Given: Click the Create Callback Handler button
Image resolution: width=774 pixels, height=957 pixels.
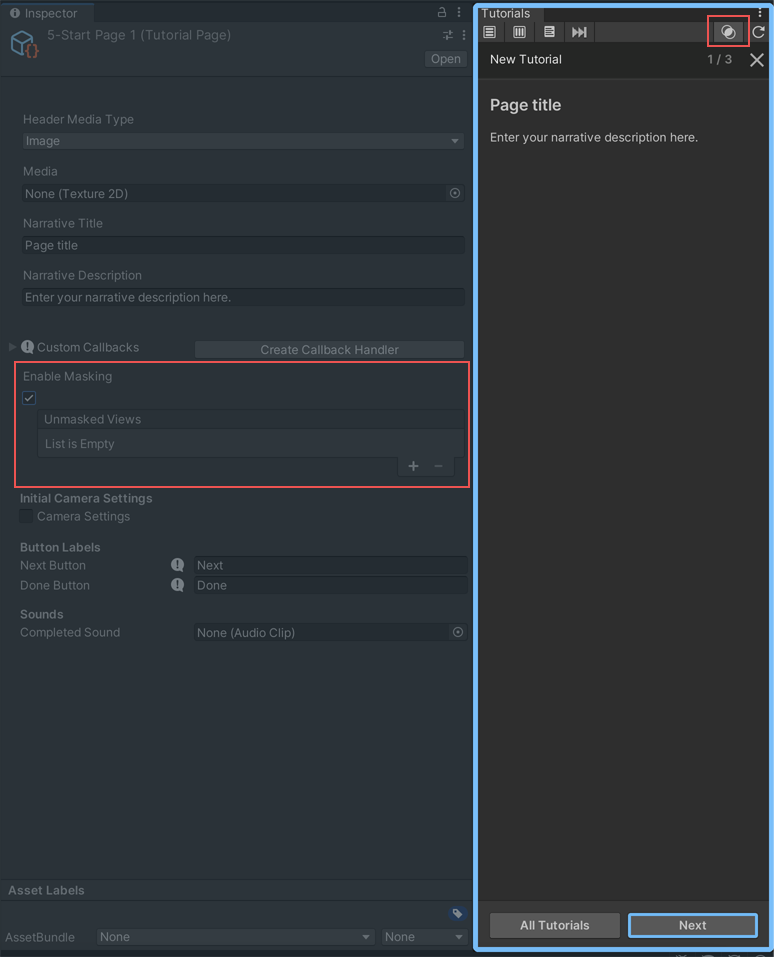Looking at the screenshot, I should click(329, 349).
